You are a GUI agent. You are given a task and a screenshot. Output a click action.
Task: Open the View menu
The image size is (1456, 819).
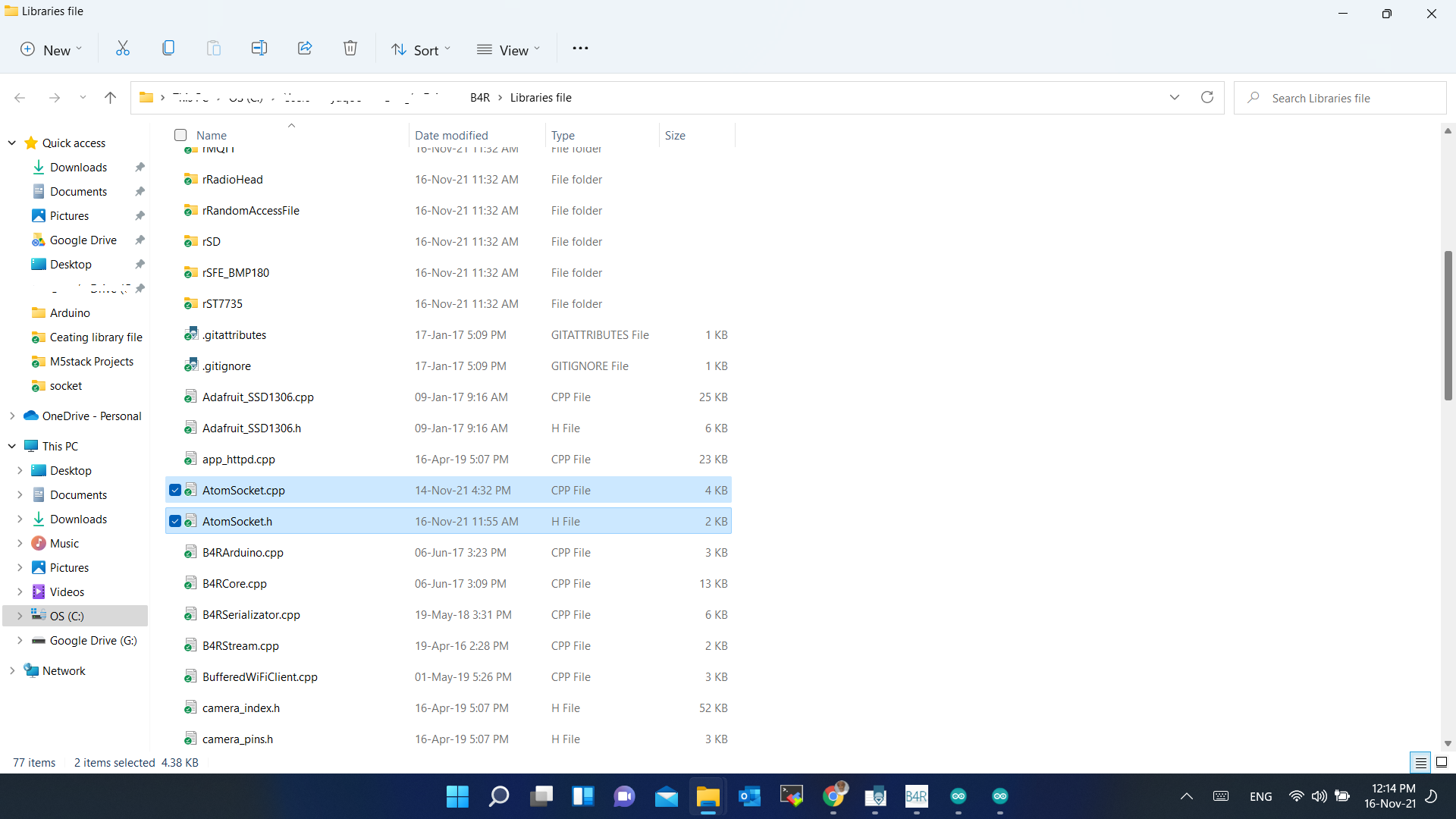pos(509,50)
